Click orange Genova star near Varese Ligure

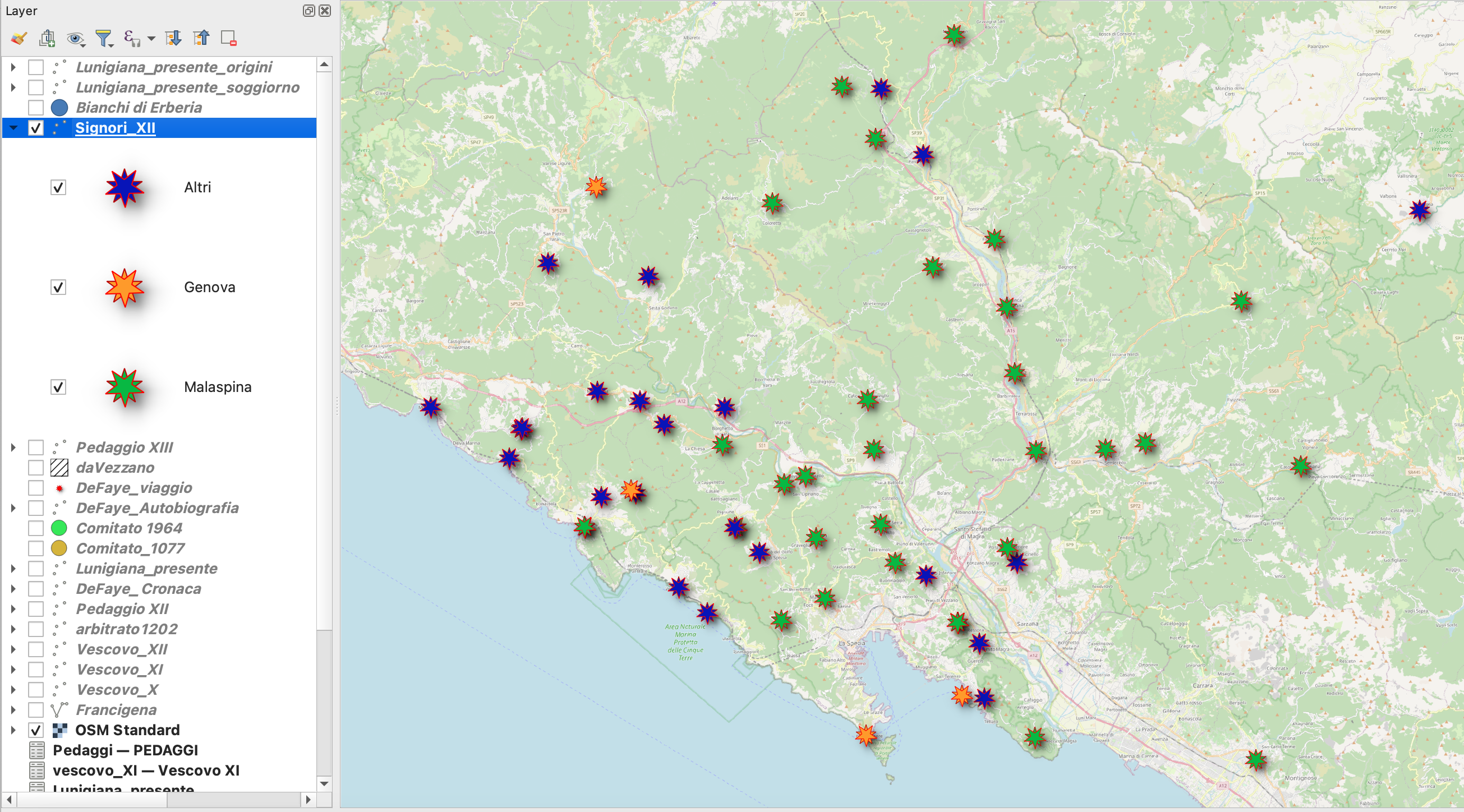pyautogui.click(x=596, y=186)
